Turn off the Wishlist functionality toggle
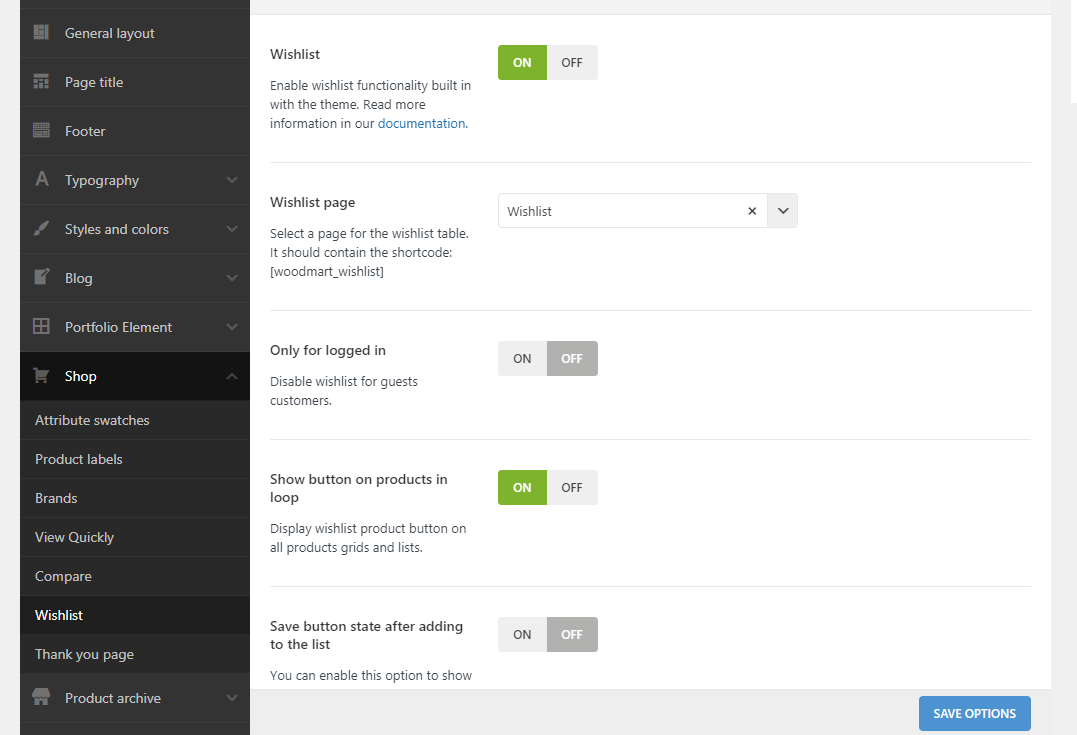This screenshot has width=1077, height=735. point(572,63)
